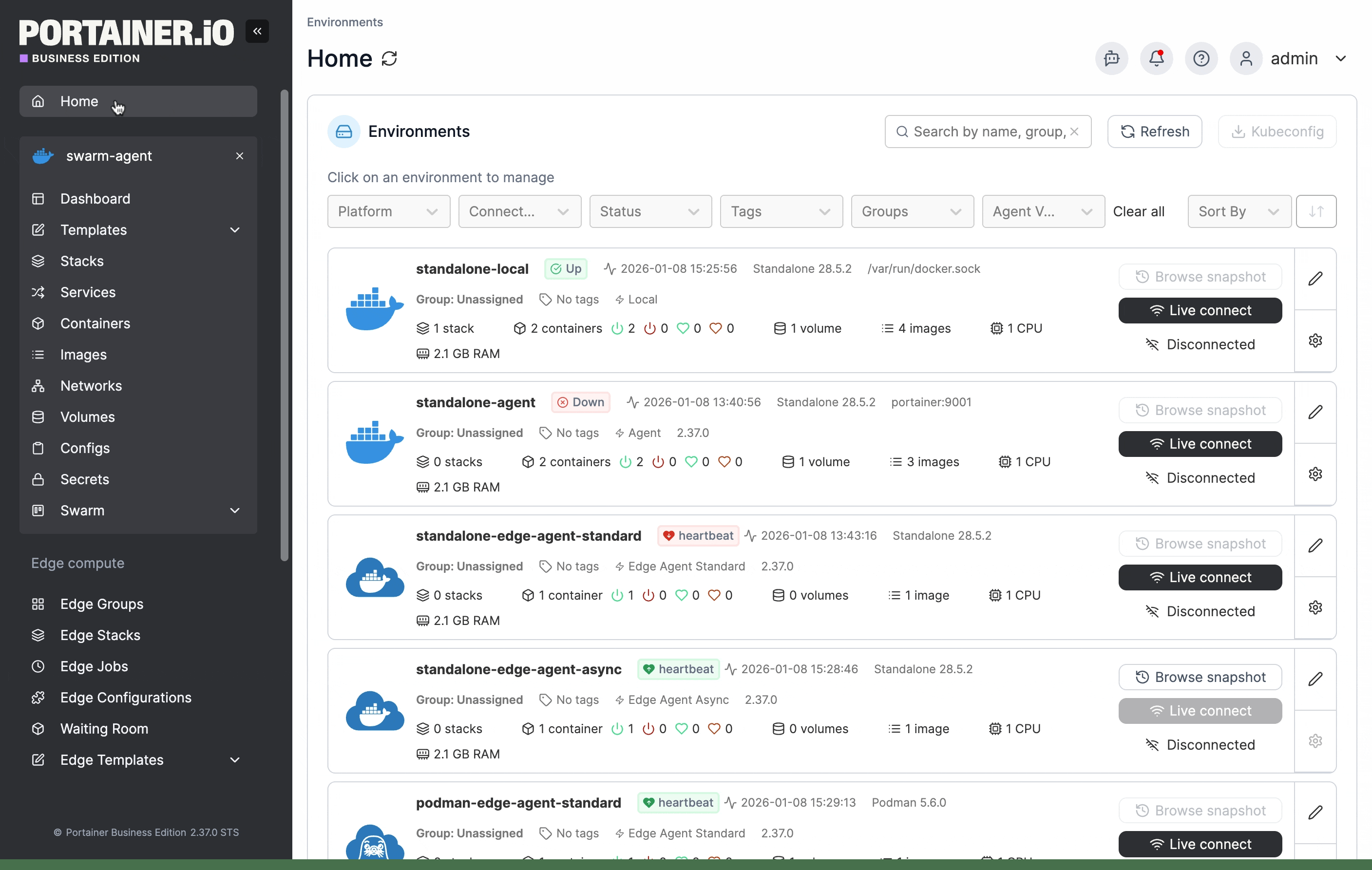
Task: Collapse the sidebar with the double-chevron icon
Action: [257, 31]
